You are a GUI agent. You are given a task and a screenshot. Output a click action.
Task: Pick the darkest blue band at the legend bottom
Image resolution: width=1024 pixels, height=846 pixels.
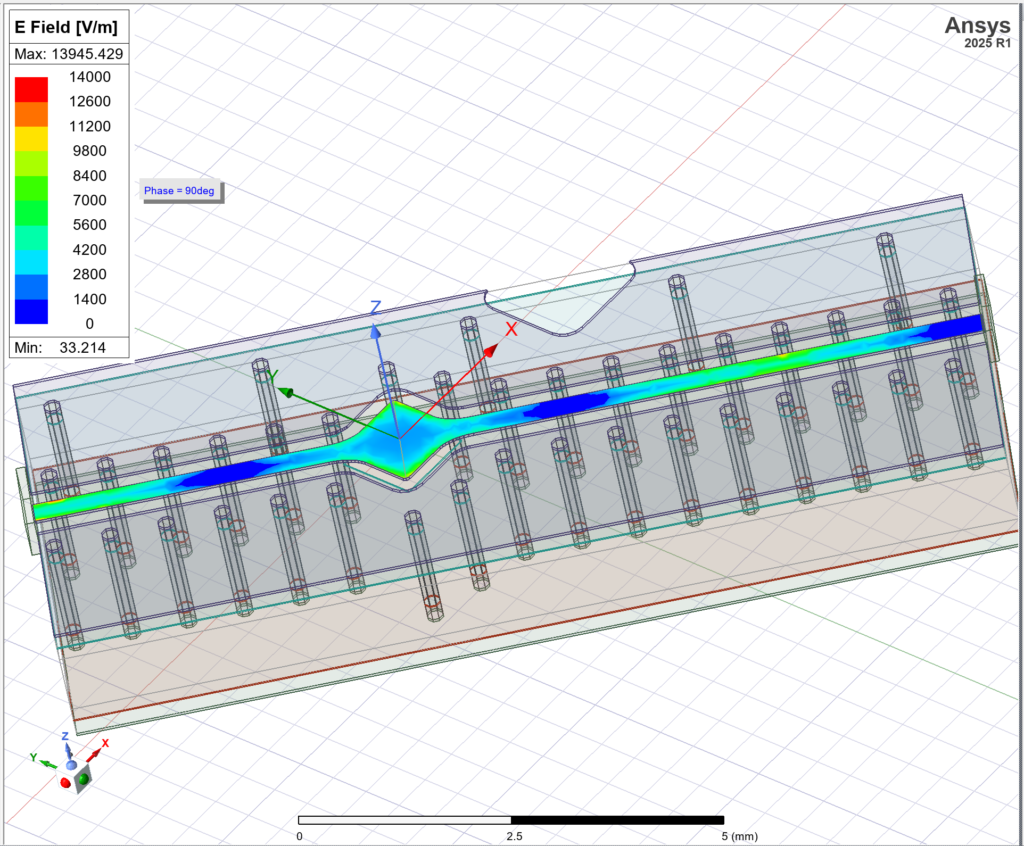point(31,312)
